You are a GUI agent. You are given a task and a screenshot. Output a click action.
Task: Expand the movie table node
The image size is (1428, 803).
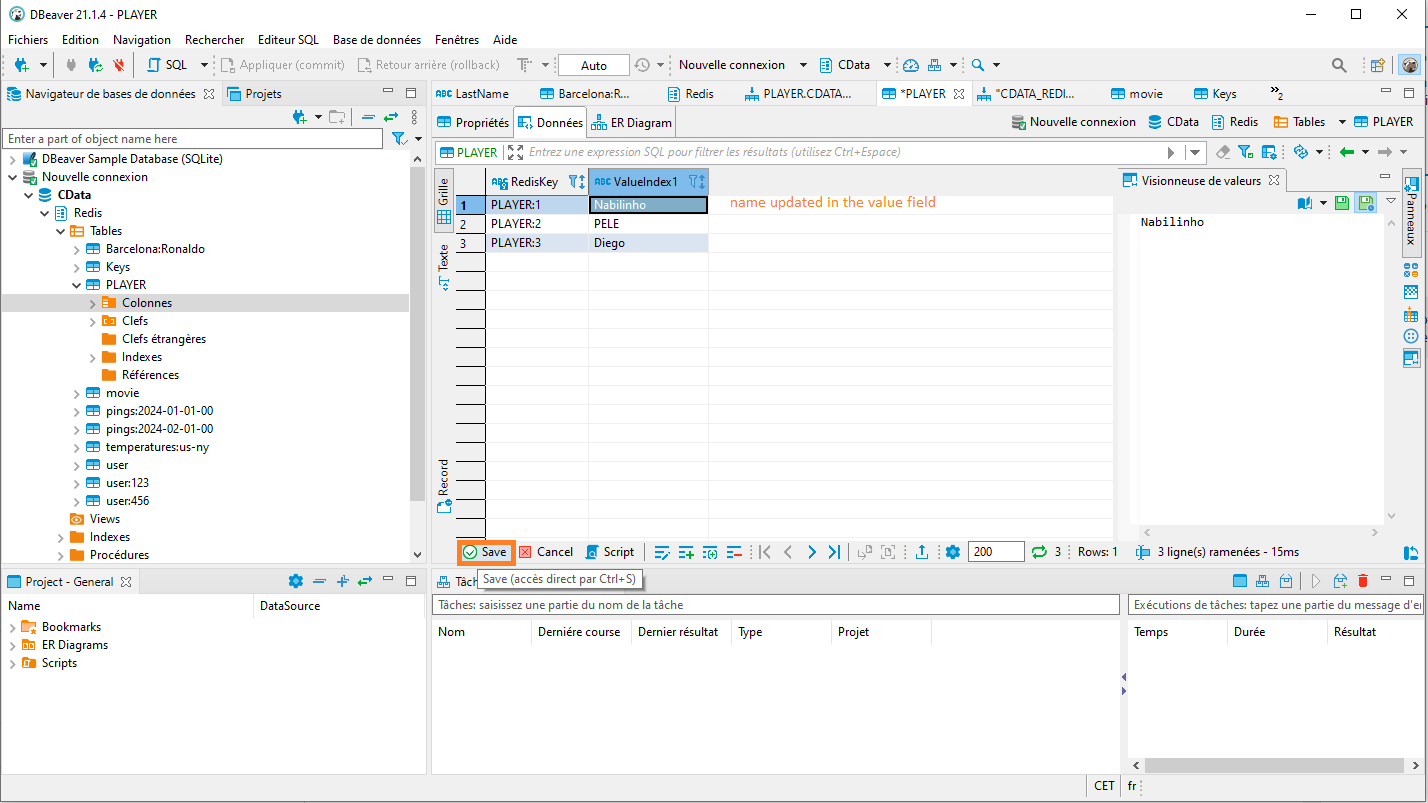77,393
